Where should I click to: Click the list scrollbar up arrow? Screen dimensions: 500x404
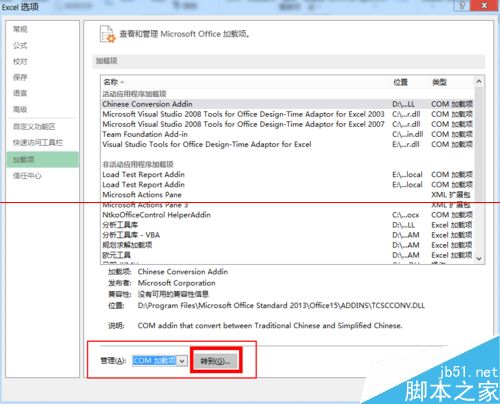[479, 81]
